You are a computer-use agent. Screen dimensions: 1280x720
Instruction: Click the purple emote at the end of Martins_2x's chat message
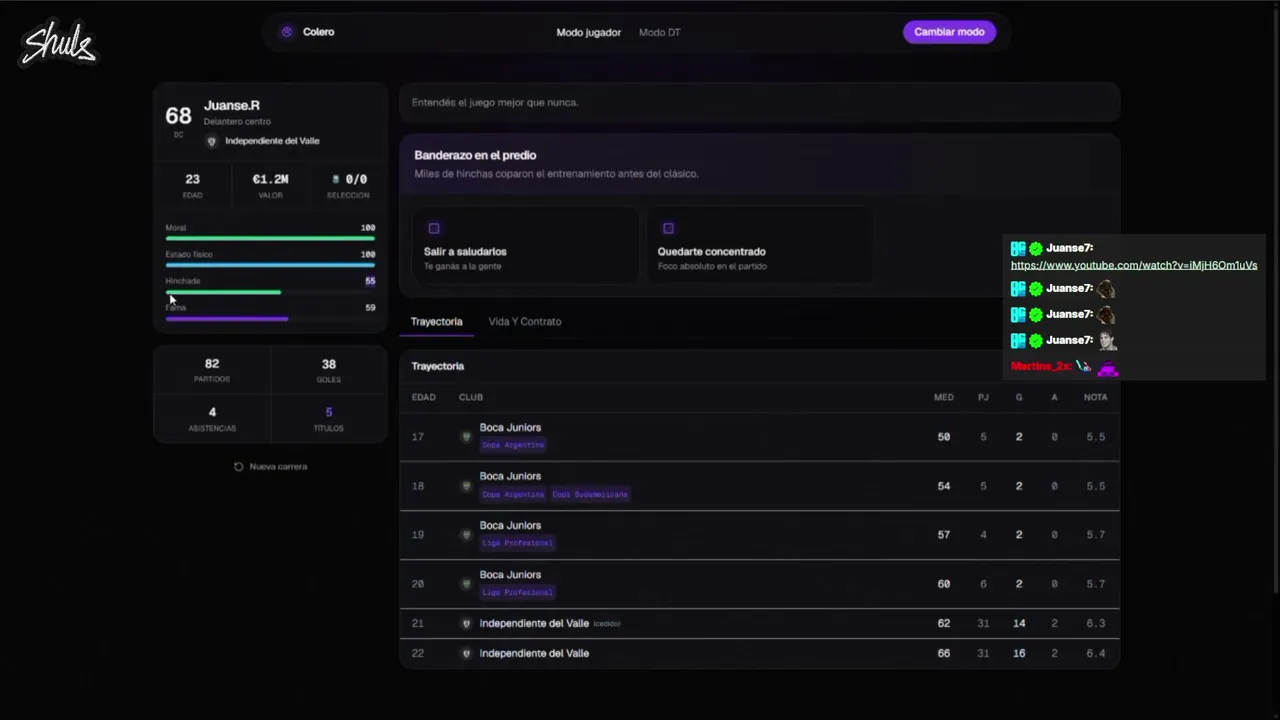tap(1107, 367)
